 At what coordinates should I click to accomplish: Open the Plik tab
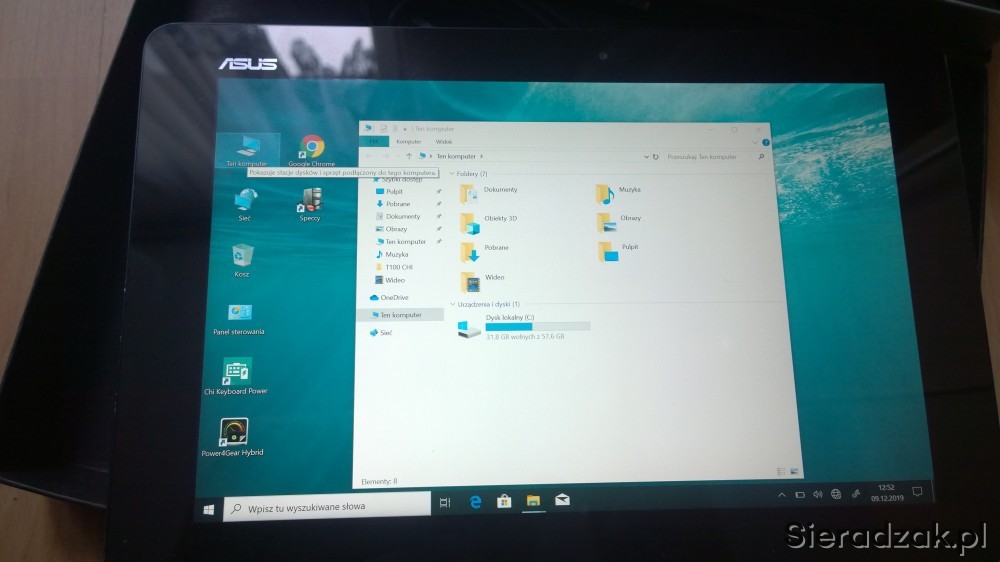(x=374, y=142)
